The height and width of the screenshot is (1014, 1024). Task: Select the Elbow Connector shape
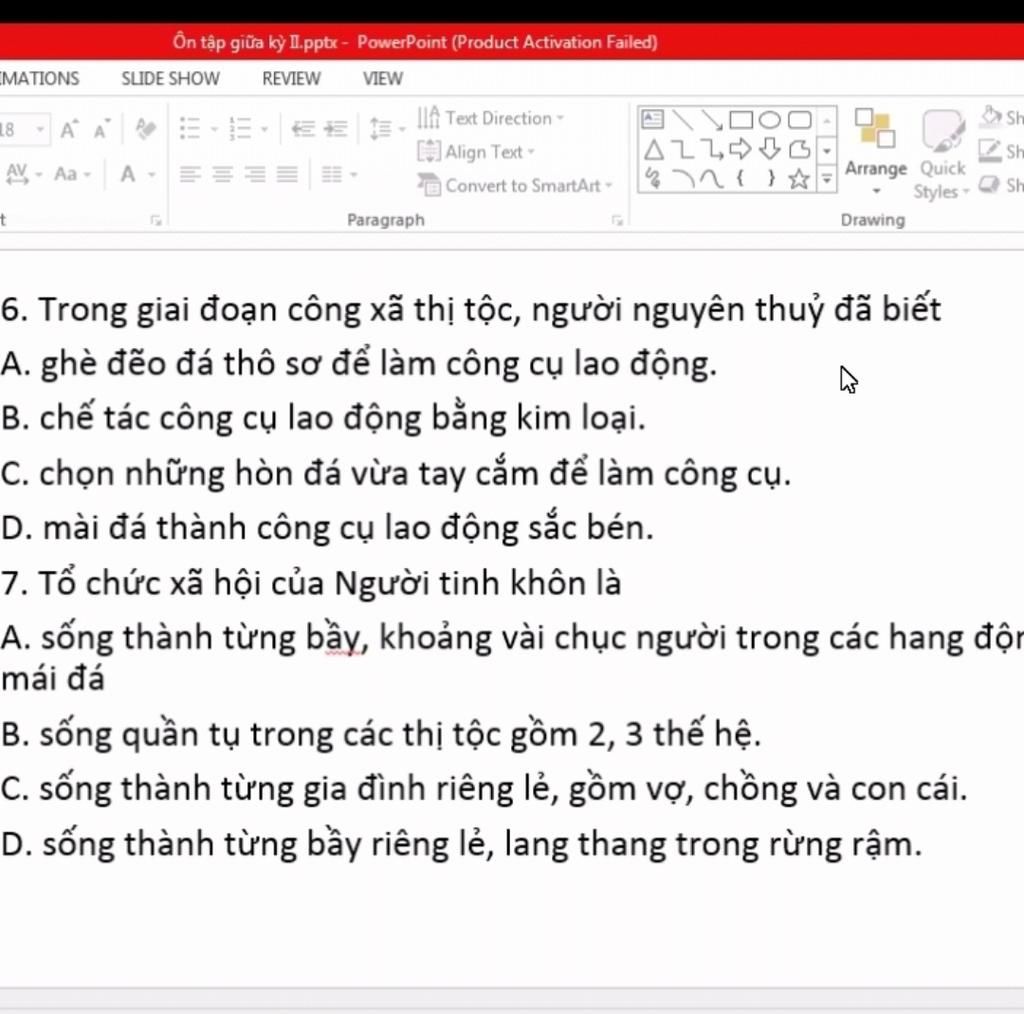pos(682,150)
